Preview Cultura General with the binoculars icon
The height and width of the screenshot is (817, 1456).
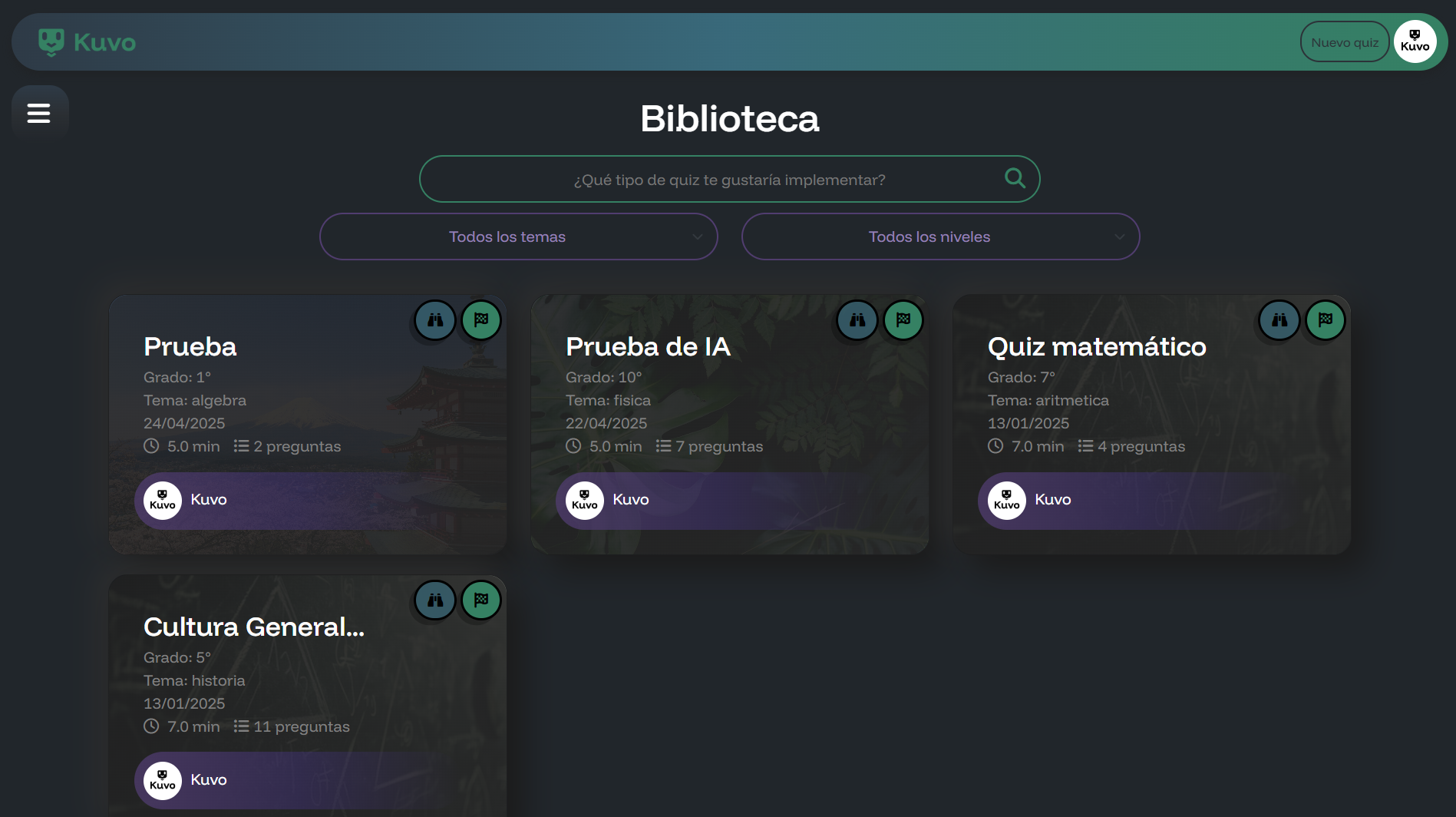tap(434, 600)
